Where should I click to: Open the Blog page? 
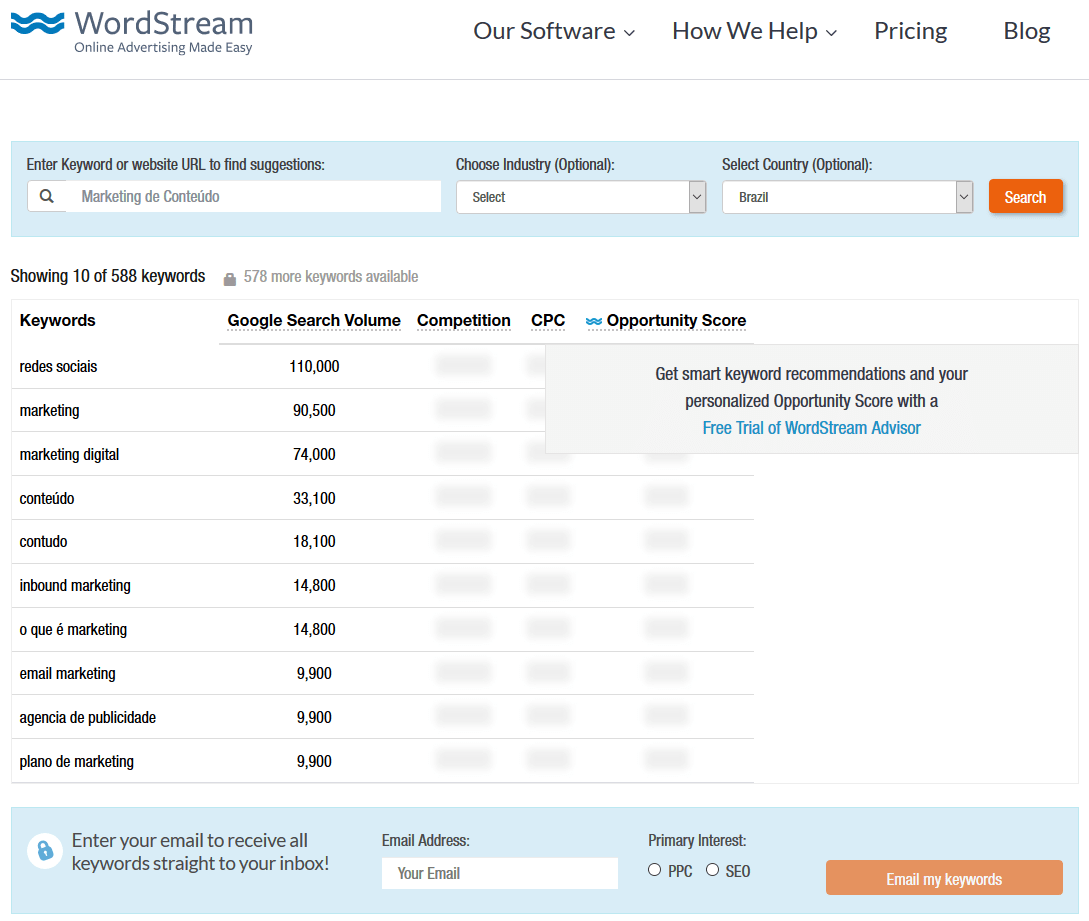pos(1026,32)
